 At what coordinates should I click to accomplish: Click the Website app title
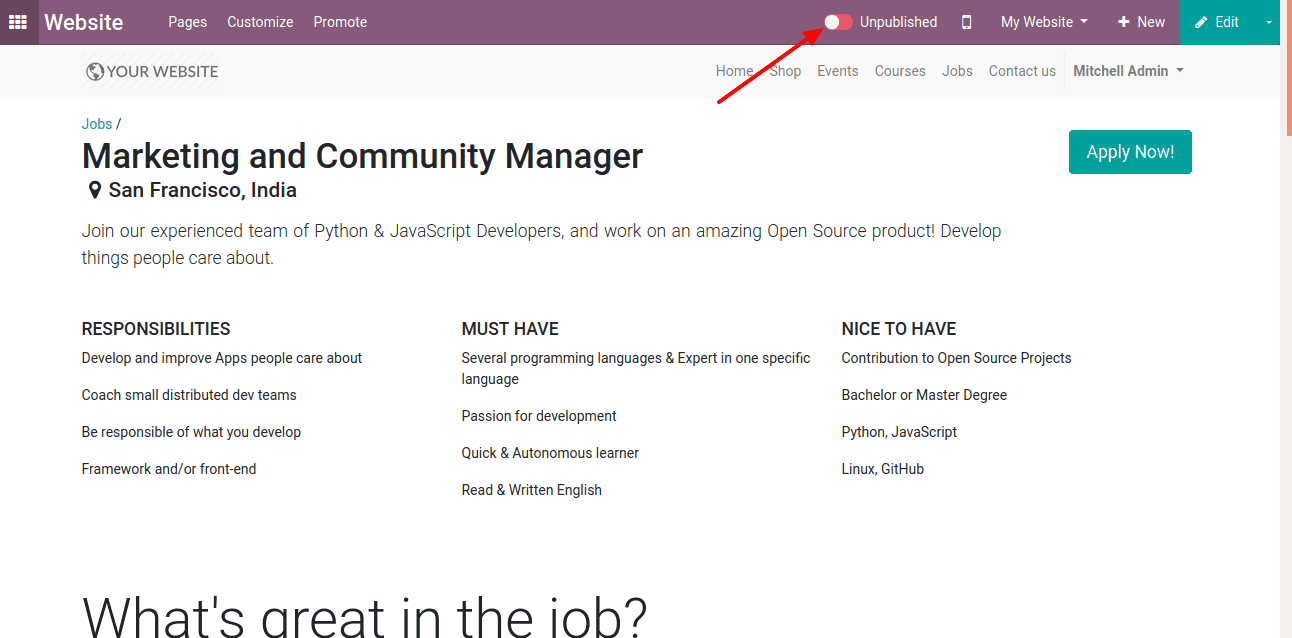click(84, 22)
